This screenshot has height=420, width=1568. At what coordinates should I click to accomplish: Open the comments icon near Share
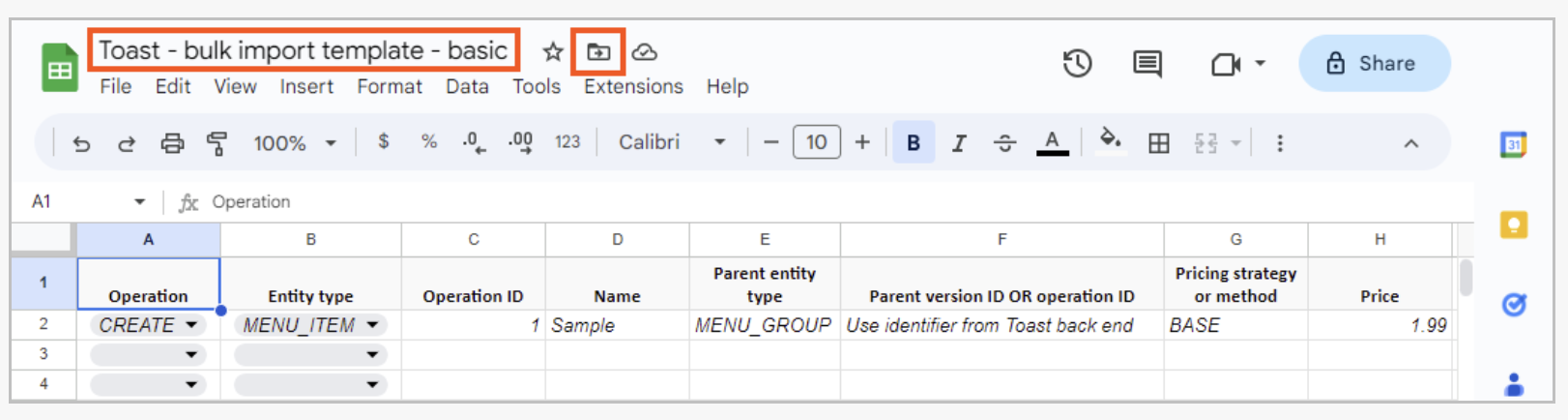[1147, 64]
